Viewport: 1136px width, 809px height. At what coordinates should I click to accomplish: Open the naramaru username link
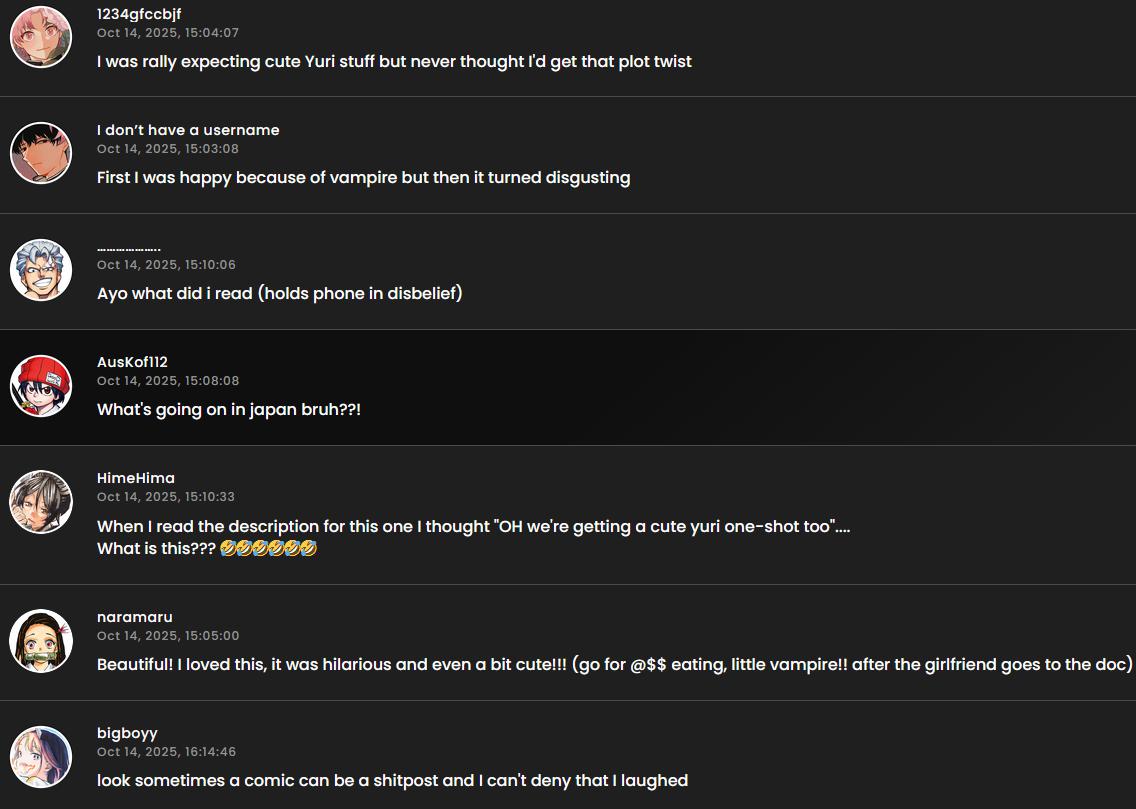pos(134,617)
